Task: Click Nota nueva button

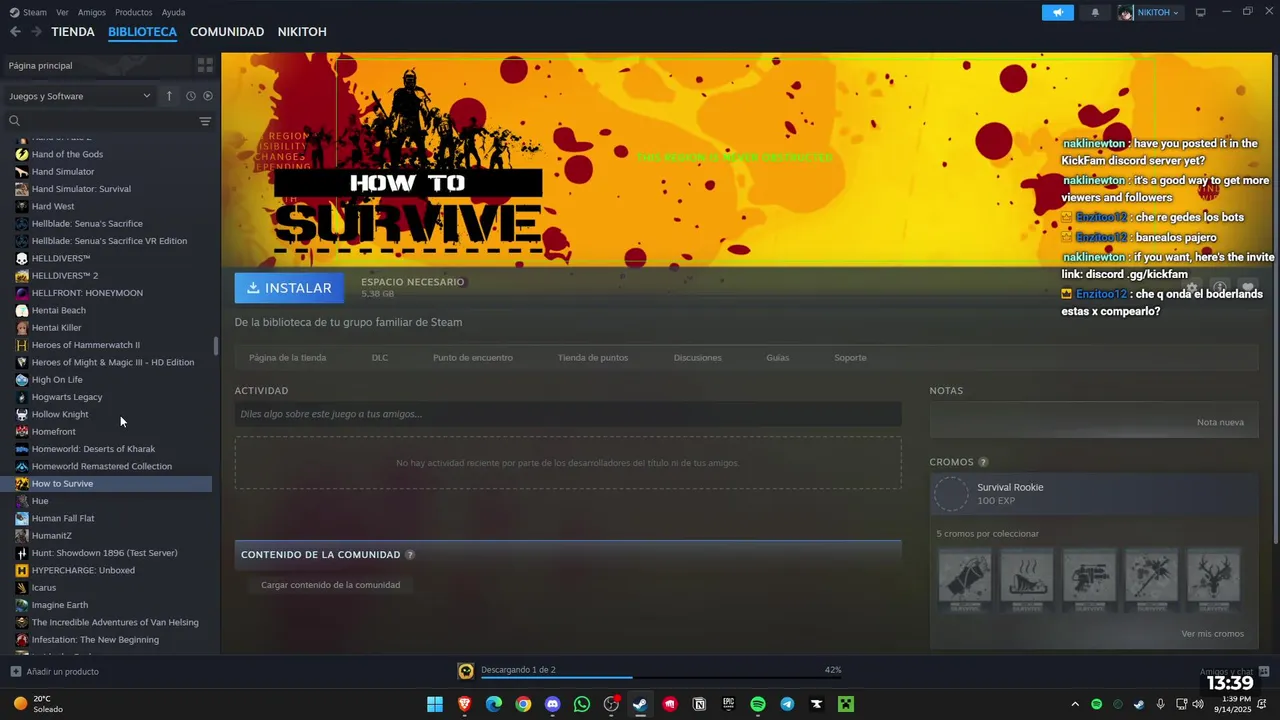Action: coord(1220,422)
